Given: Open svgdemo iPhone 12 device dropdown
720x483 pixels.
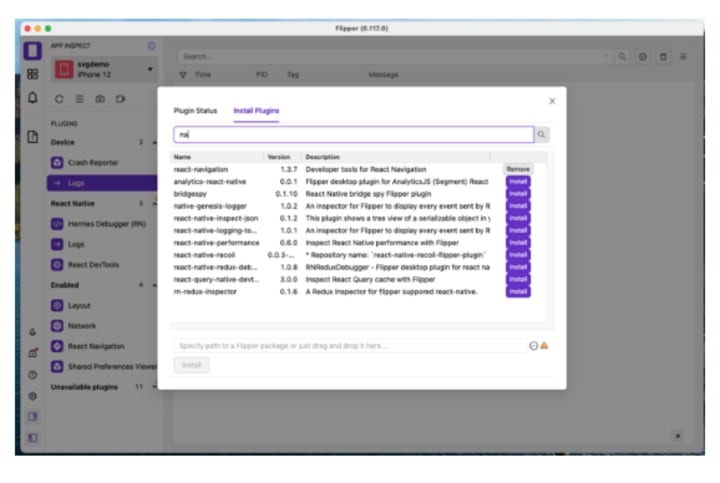Looking at the screenshot, I should [104, 69].
